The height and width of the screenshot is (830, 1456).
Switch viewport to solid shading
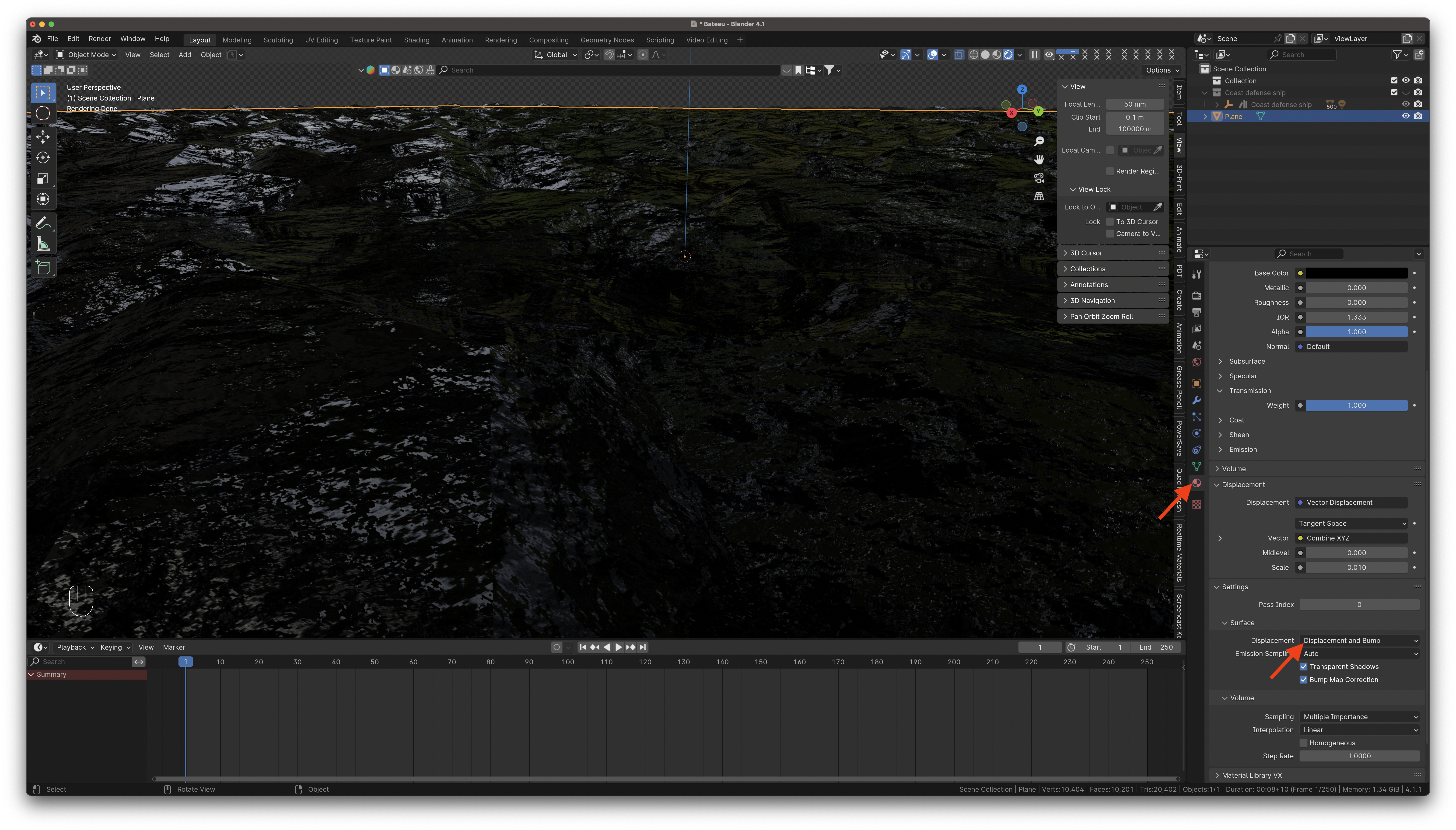(x=985, y=55)
